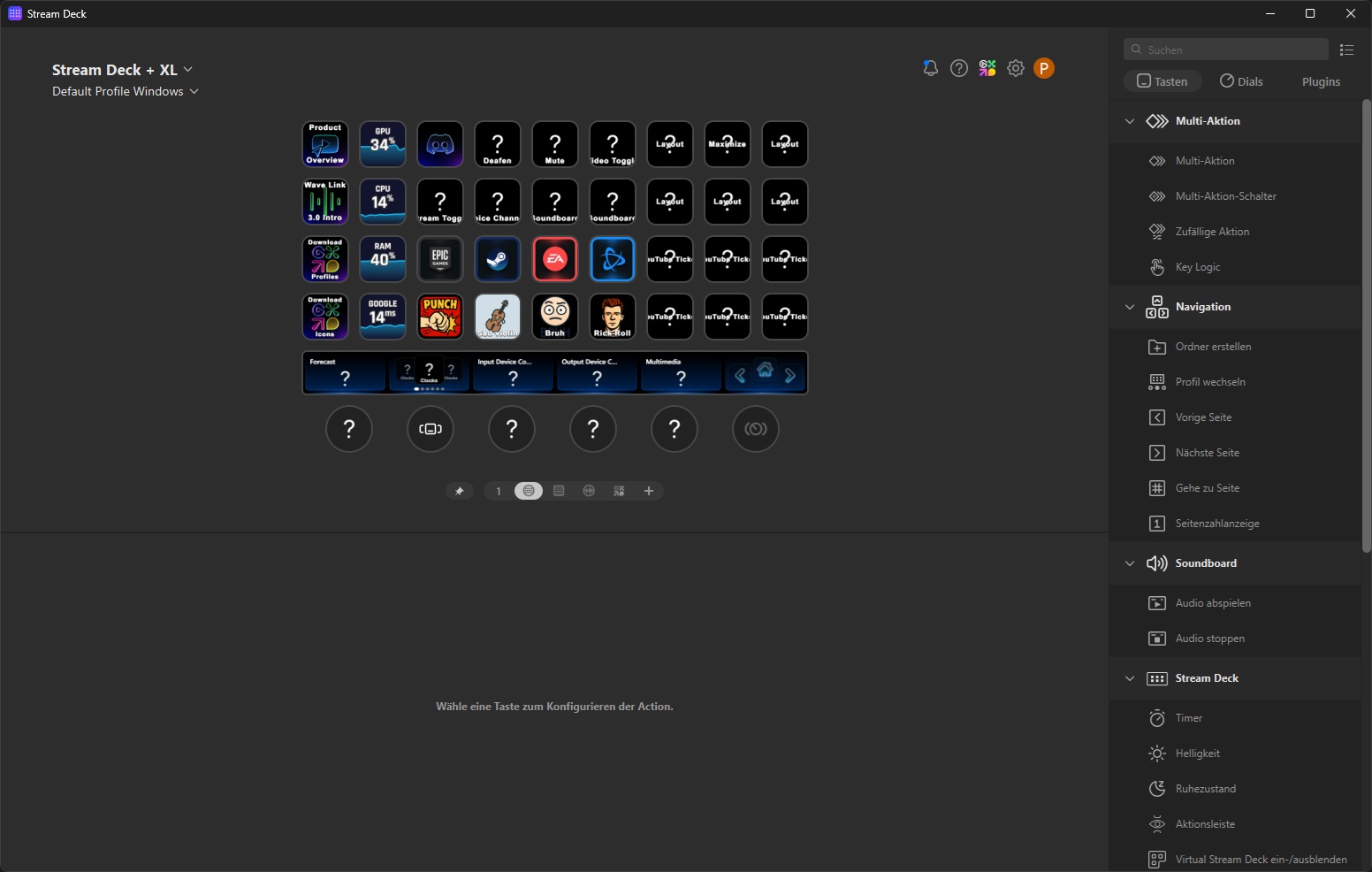Open the Elgato Marketplace icon
Viewport: 1372px width, 872px height.
point(987,68)
